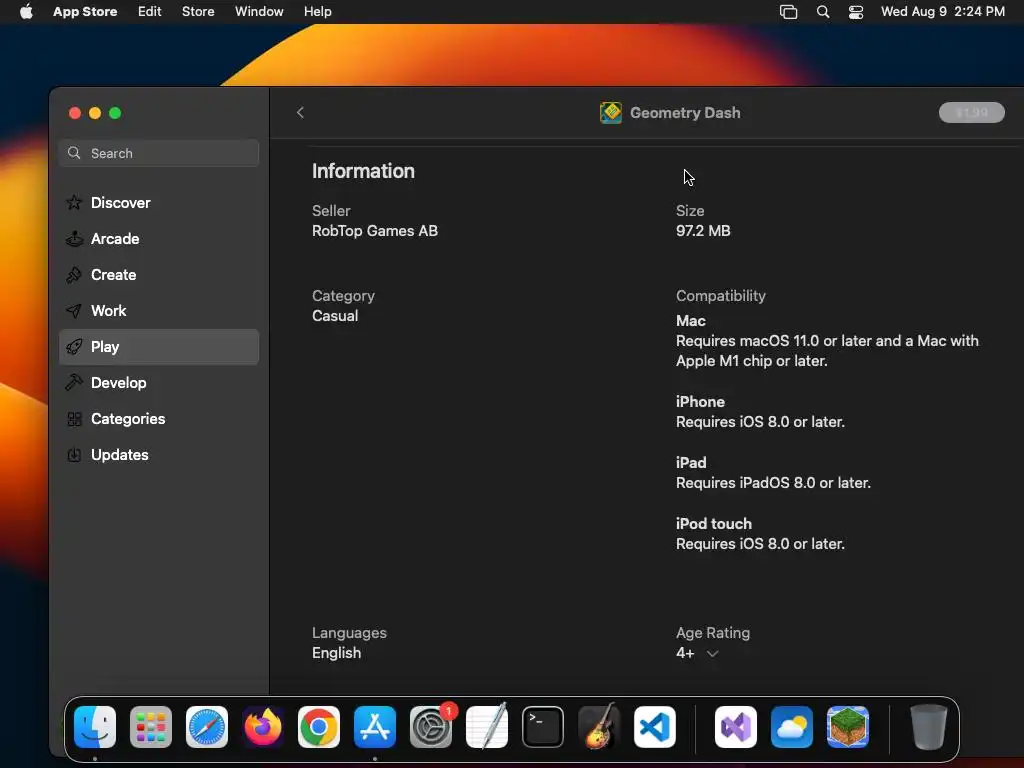The width and height of the screenshot is (1024, 768).
Task: Open the Work section
Action: click(159, 310)
